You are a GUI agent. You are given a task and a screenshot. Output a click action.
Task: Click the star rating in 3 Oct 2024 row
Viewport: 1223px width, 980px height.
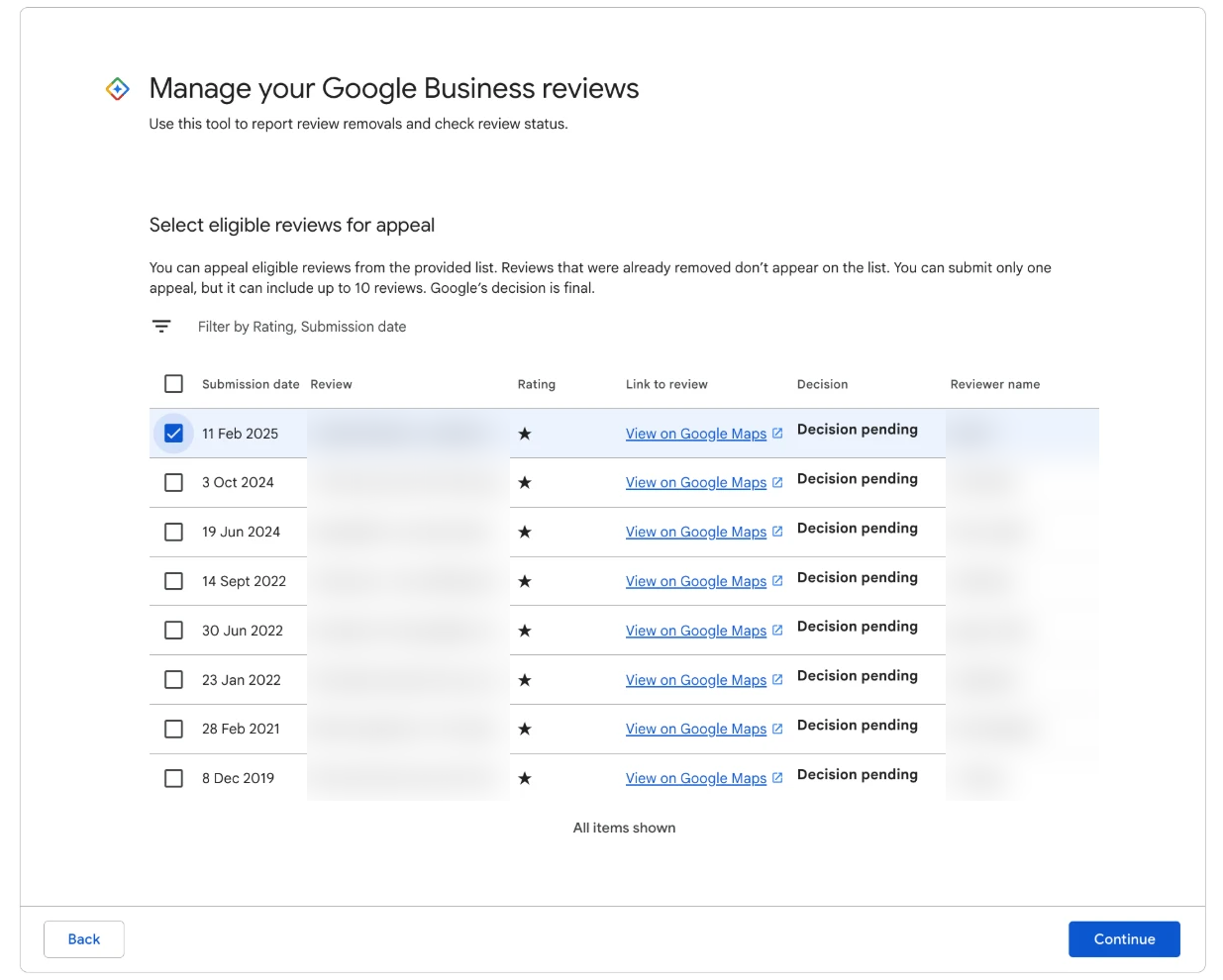coord(525,483)
